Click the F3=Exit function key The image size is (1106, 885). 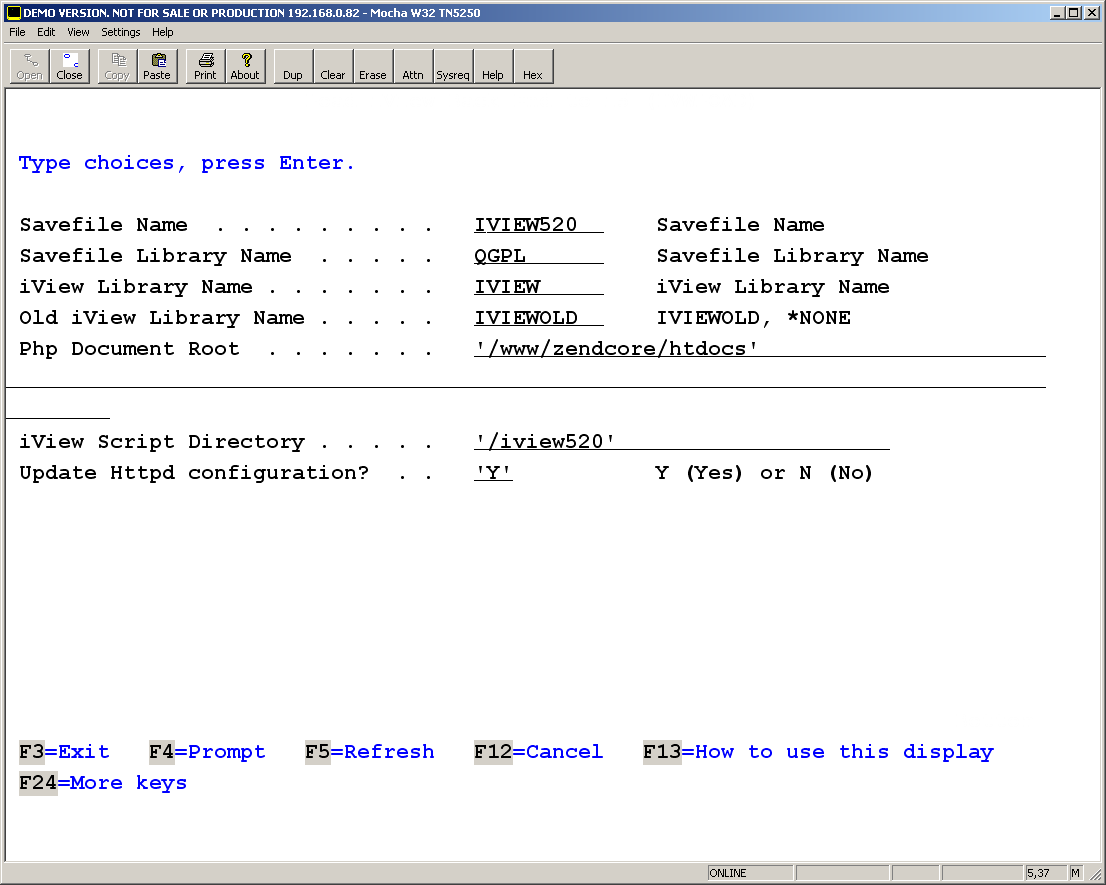(x=64, y=752)
